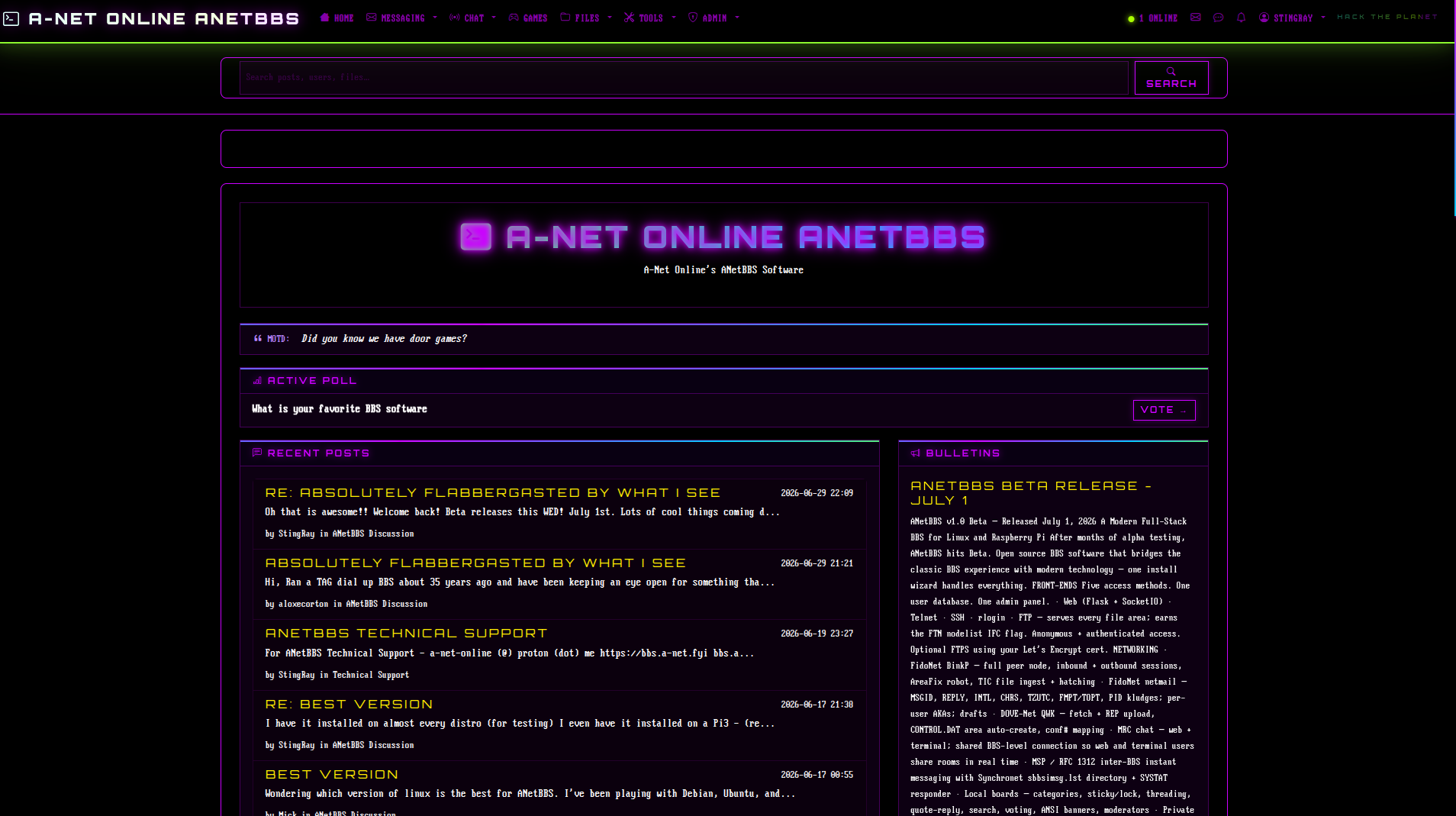Click the MOTD quote mark icon
1456x816 pixels.
pyautogui.click(x=258, y=338)
